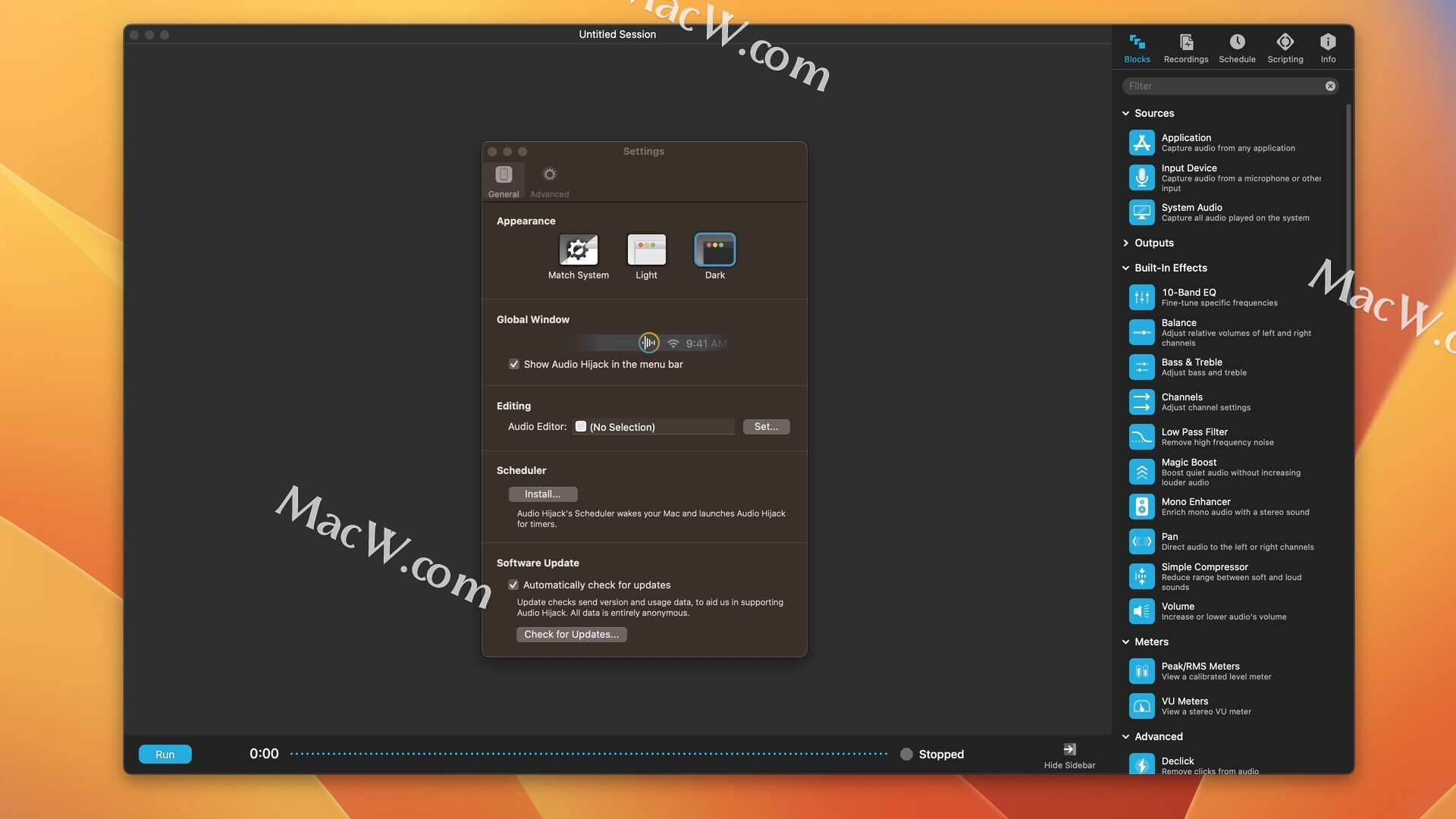Open the Blocks sidebar tab
The height and width of the screenshot is (819, 1456).
pos(1137,49)
